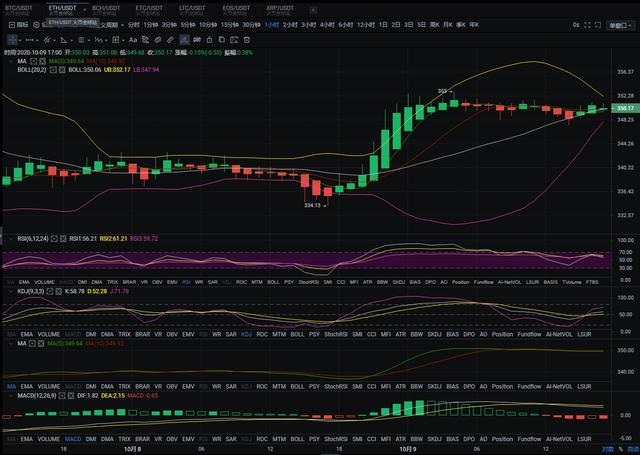Click the 10月8 date marker on time axis
This screenshot has height=455, width=640.
coord(133,449)
